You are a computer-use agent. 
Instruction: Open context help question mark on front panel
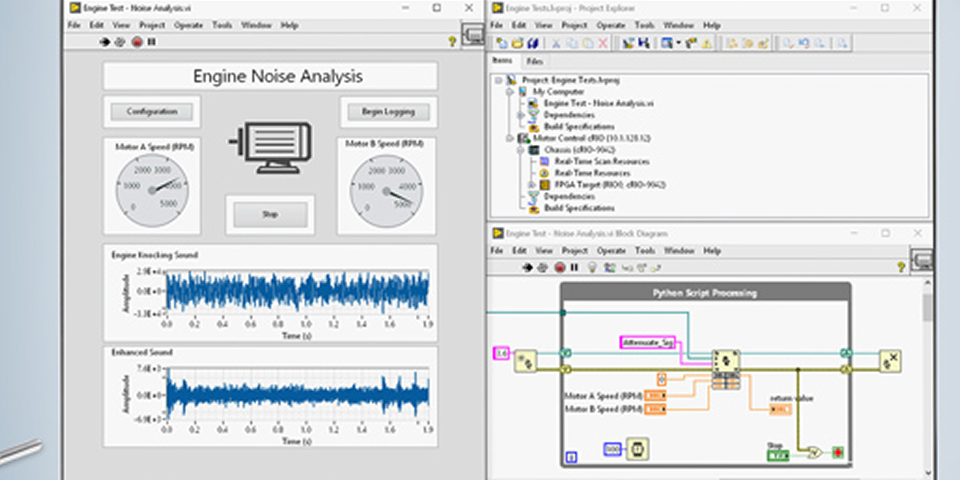452,42
